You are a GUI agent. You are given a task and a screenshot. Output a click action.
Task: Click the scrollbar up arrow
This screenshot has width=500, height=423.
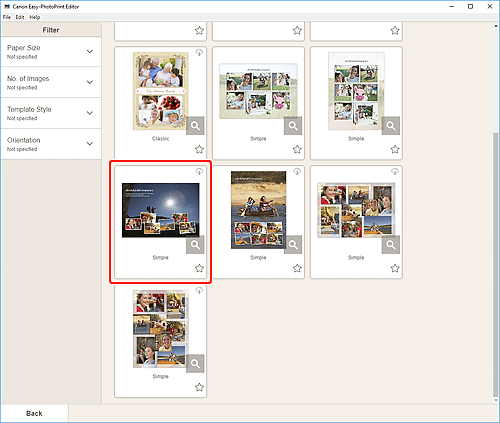(496, 26)
